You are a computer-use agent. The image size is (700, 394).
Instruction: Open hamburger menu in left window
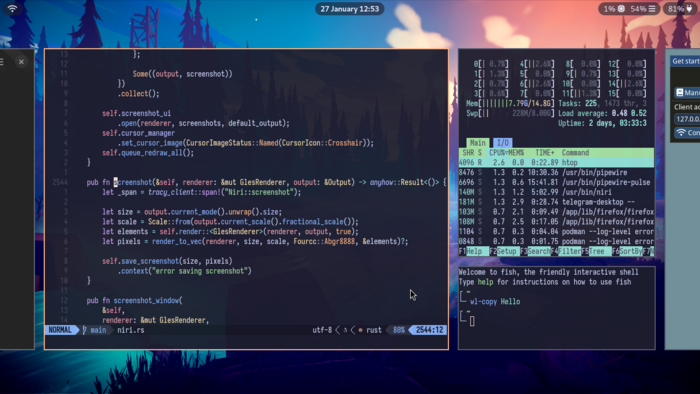(x=2, y=62)
